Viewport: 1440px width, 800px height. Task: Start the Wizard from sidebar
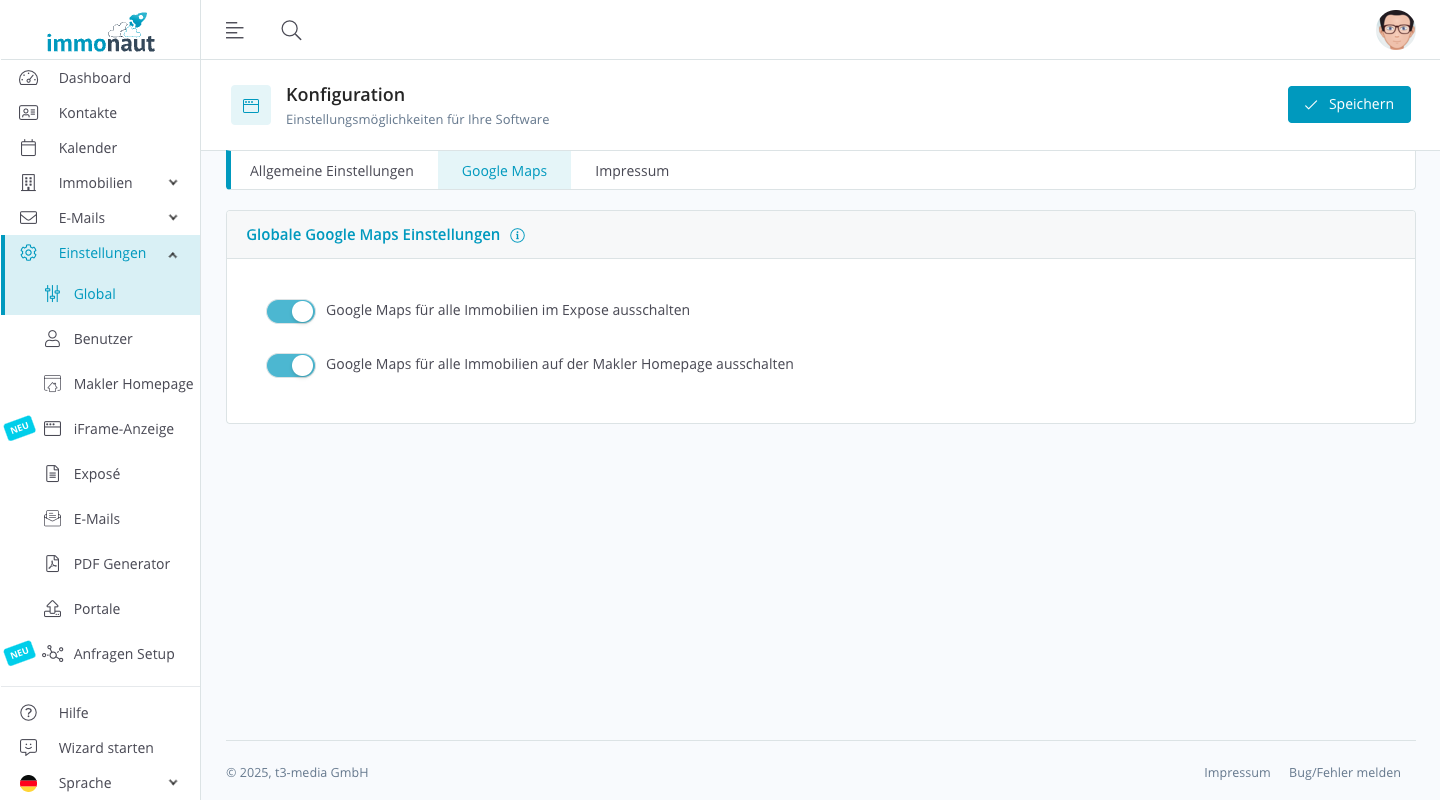pos(105,748)
